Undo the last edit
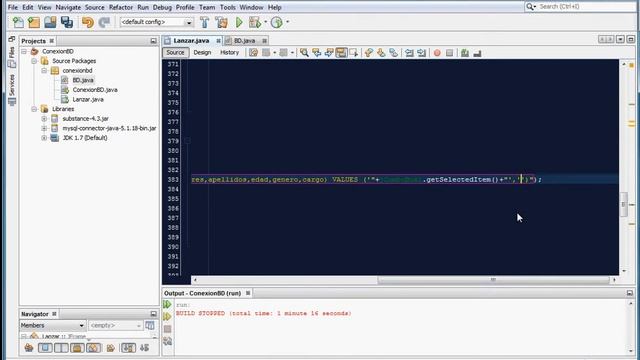This screenshot has width=640, height=360. tap(87, 22)
